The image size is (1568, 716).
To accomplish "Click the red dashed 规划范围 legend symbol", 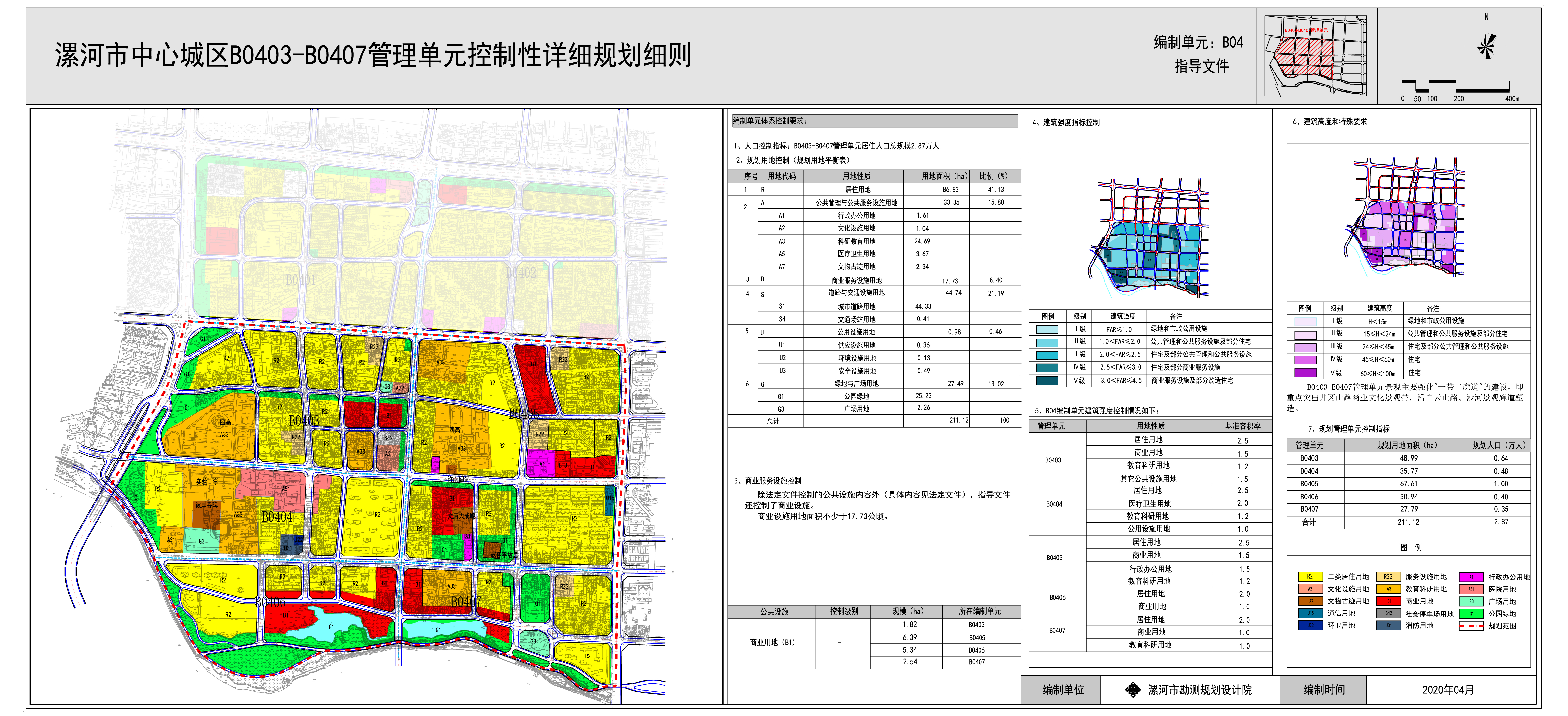I will (x=1471, y=626).
